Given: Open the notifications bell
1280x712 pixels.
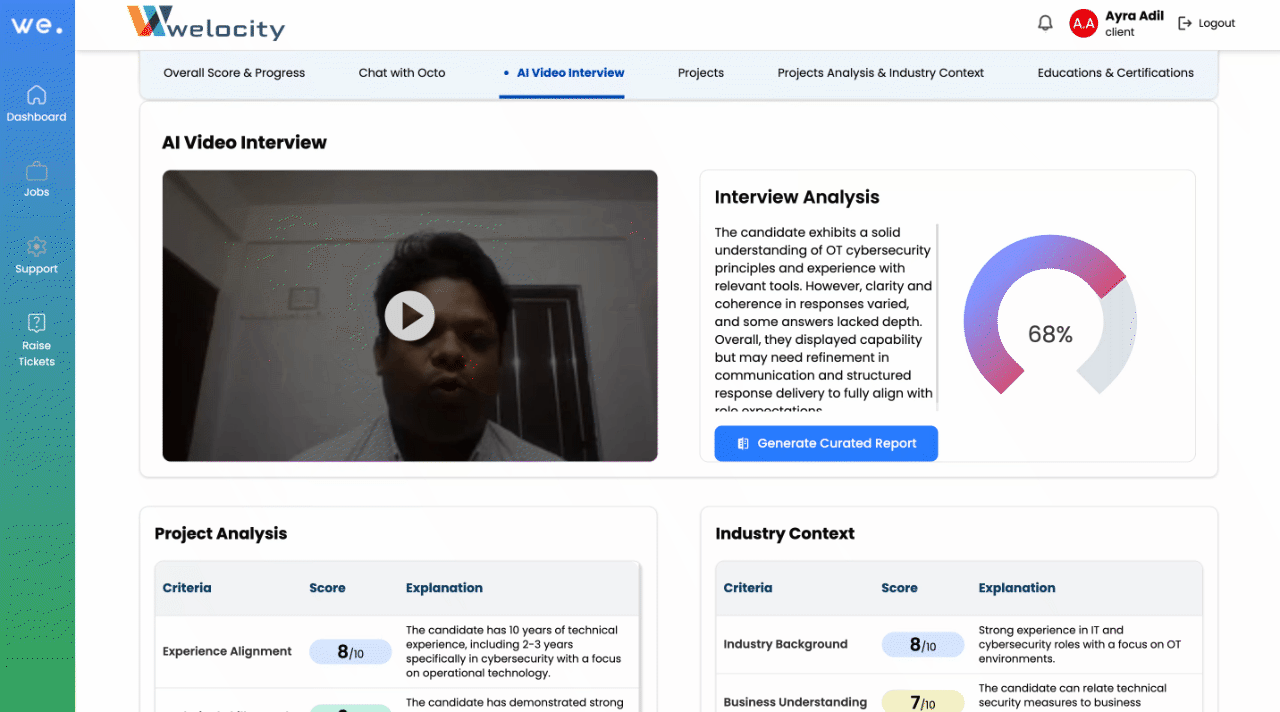Looking at the screenshot, I should click(1045, 23).
